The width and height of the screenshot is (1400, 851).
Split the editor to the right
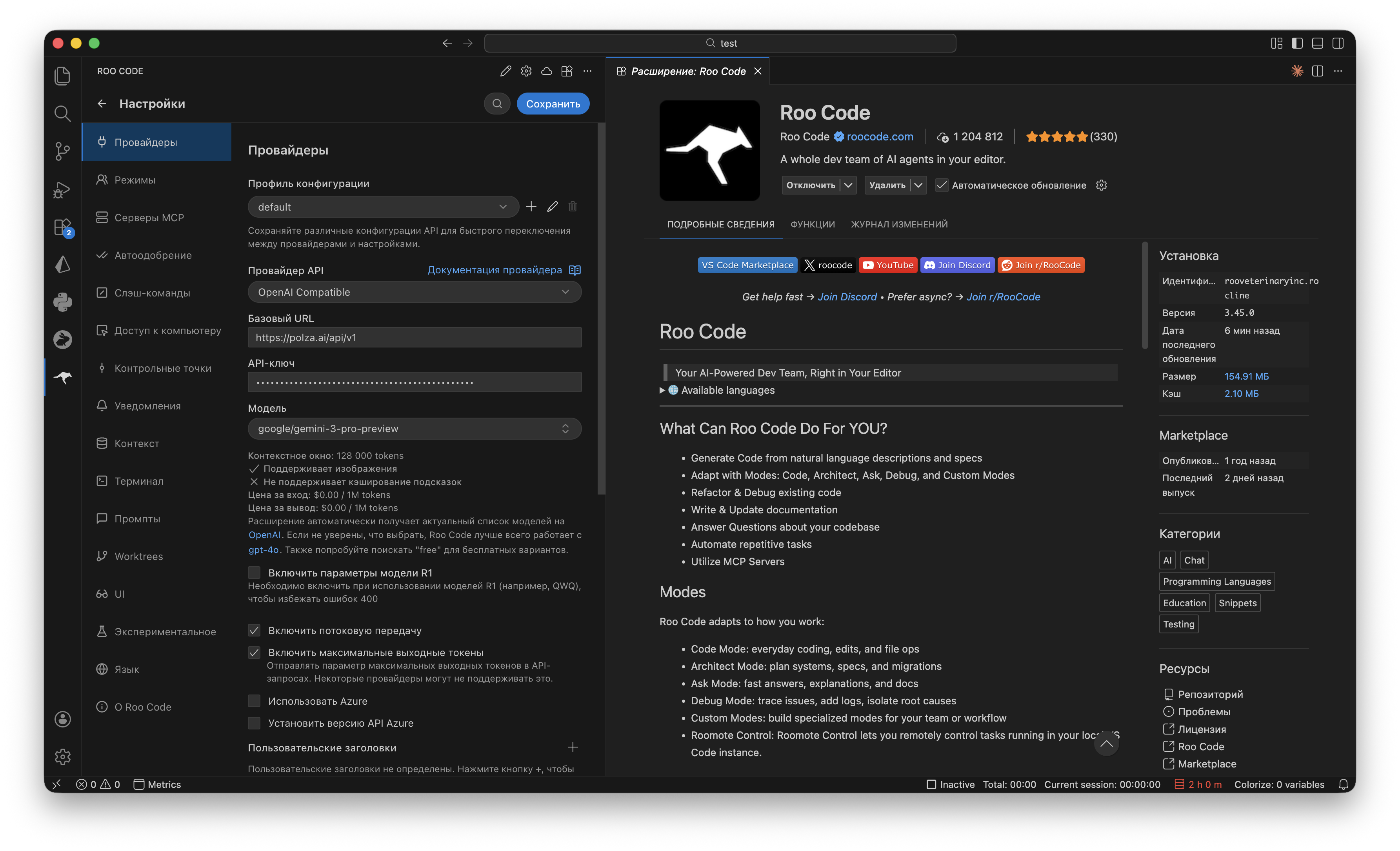(x=1318, y=71)
